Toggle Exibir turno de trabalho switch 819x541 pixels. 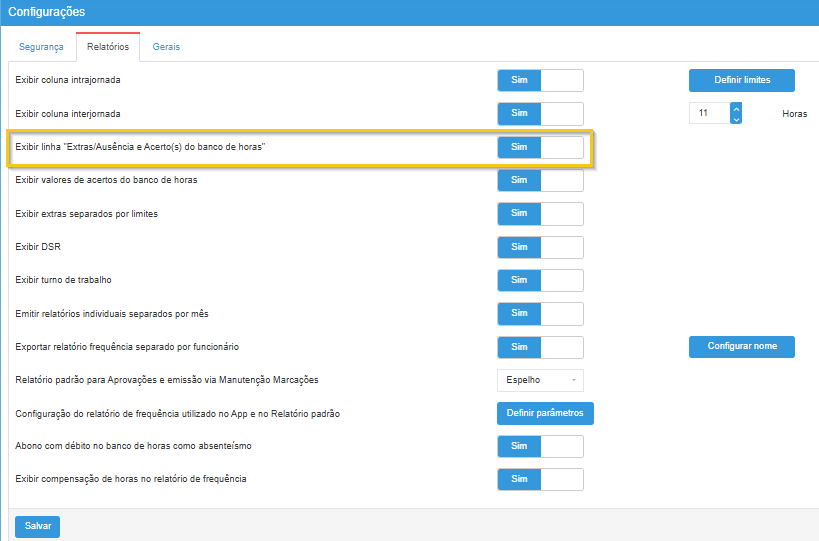[x=540, y=280]
